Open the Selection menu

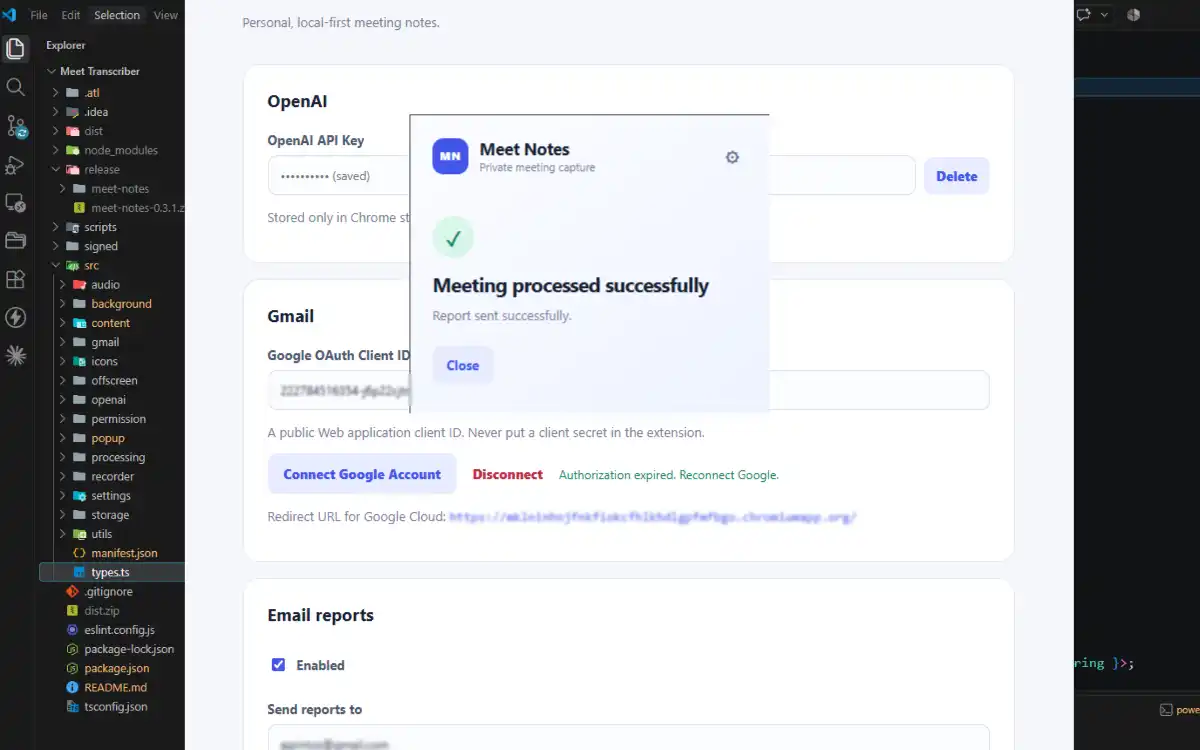tap(117, 15)
